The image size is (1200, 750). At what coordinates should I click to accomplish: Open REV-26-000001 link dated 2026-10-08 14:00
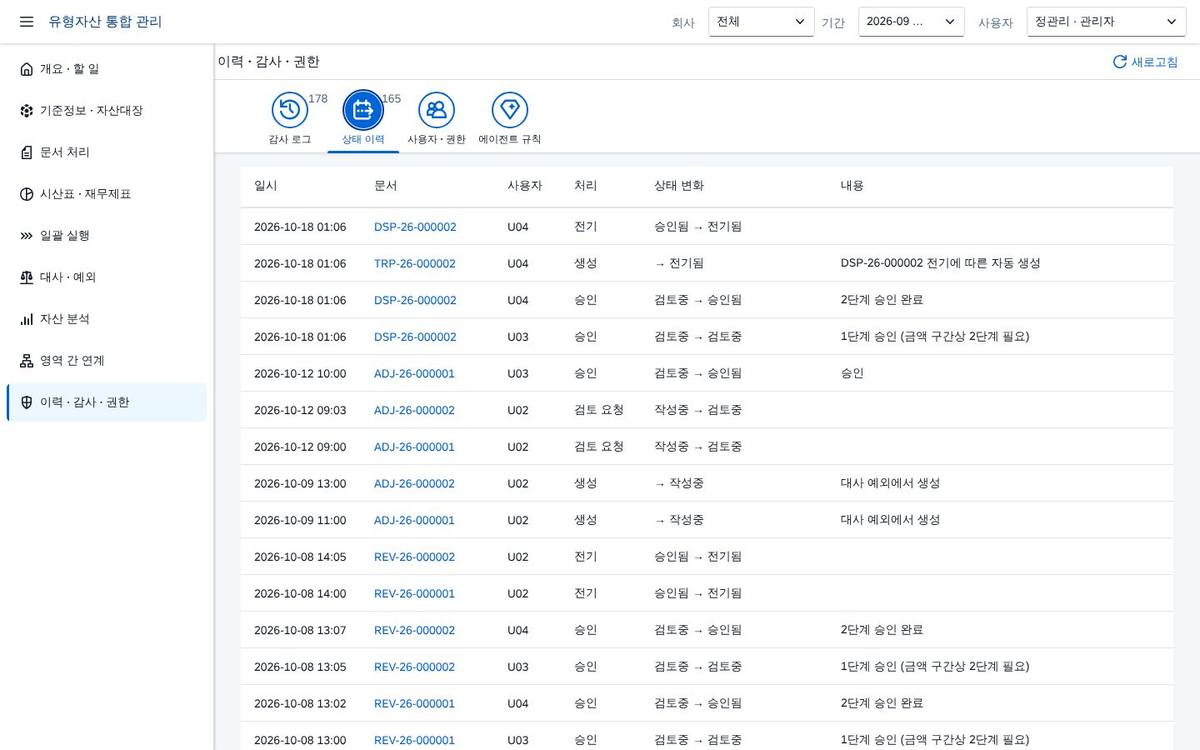pyautogui.click(x=414, y=594)
